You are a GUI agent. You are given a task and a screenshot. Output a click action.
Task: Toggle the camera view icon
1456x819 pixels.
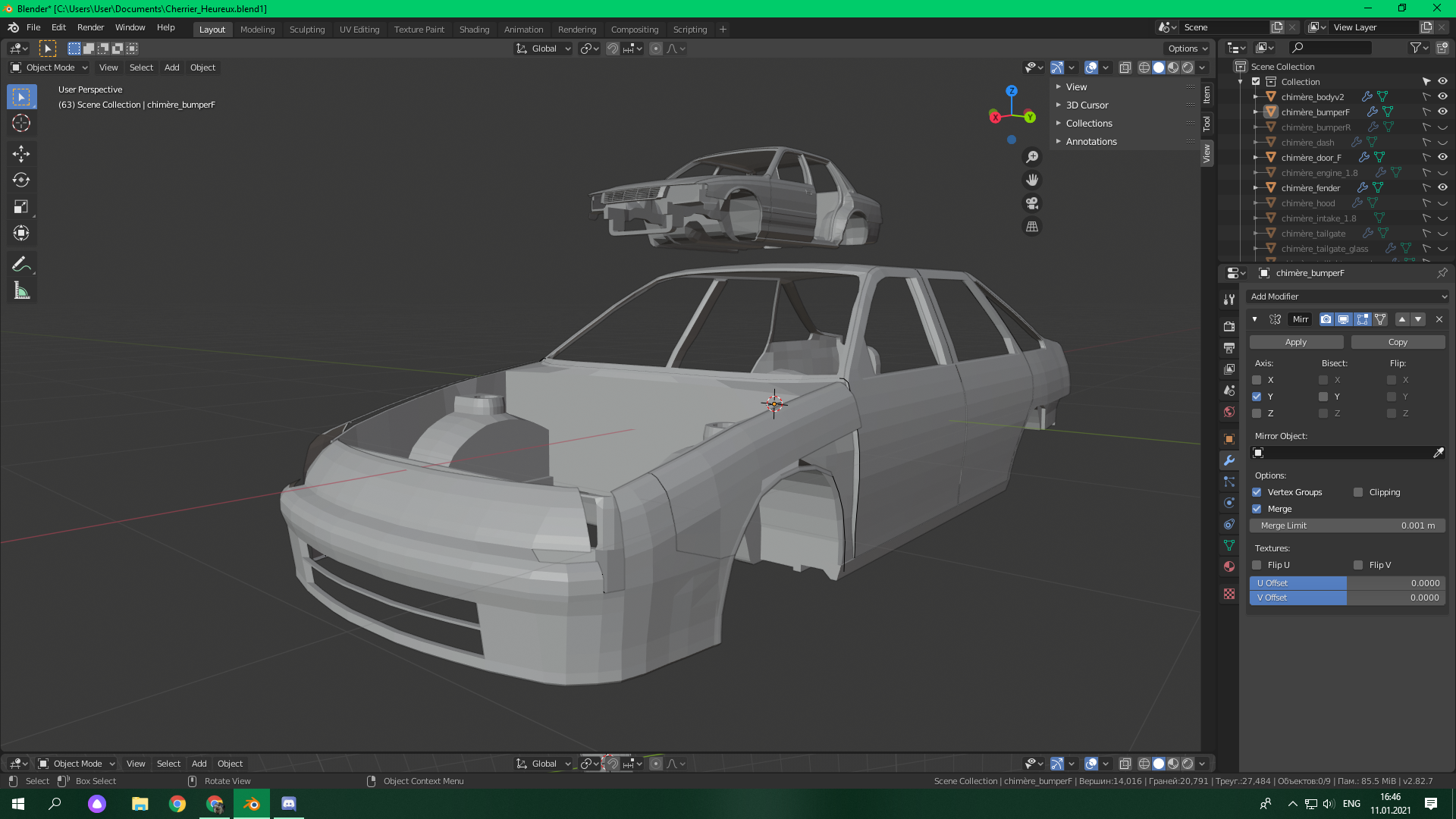pos(1032,203)
